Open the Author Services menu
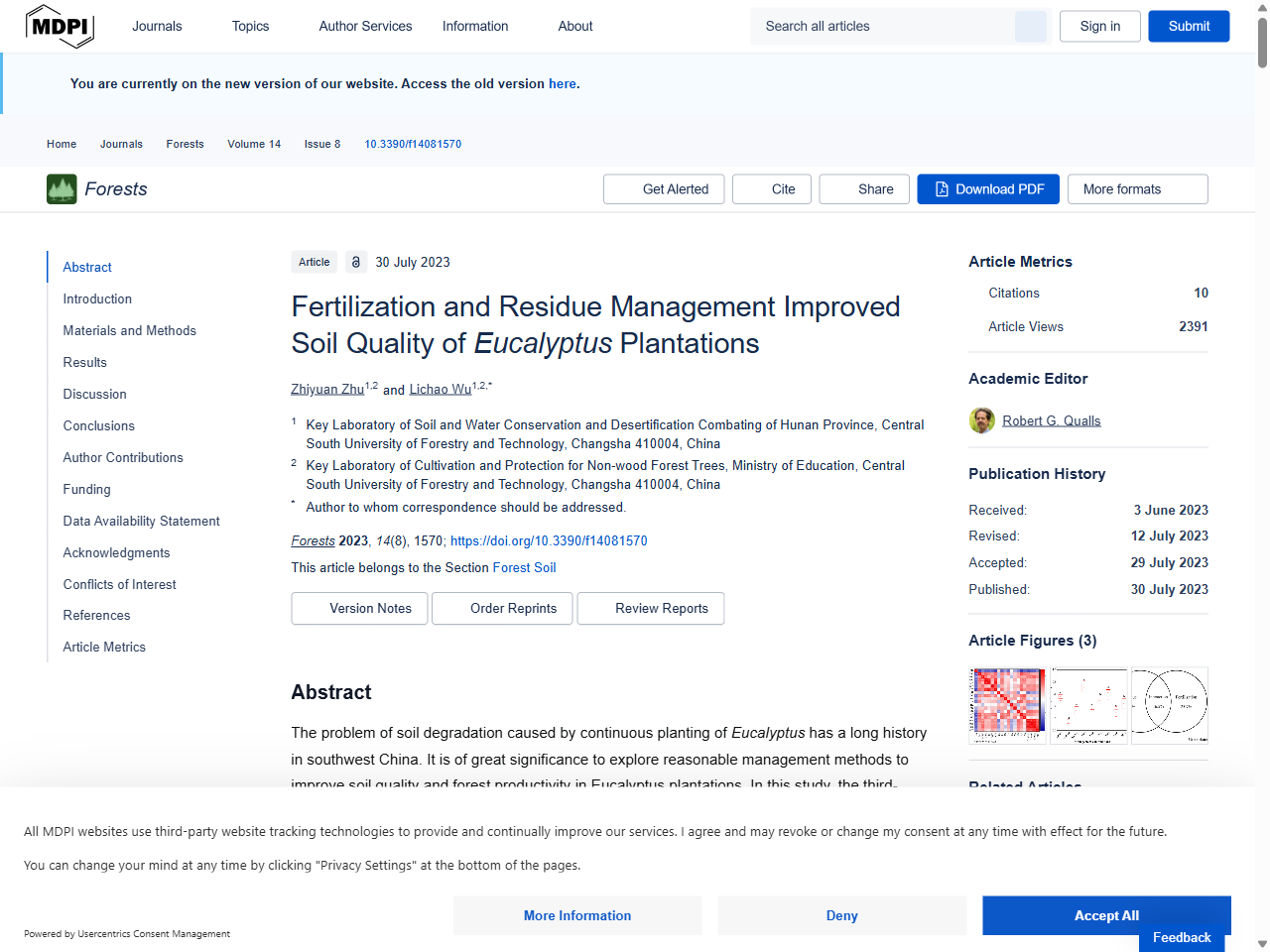The height and width of the screenshot is (952, 1270). click(x=365, y=27)
